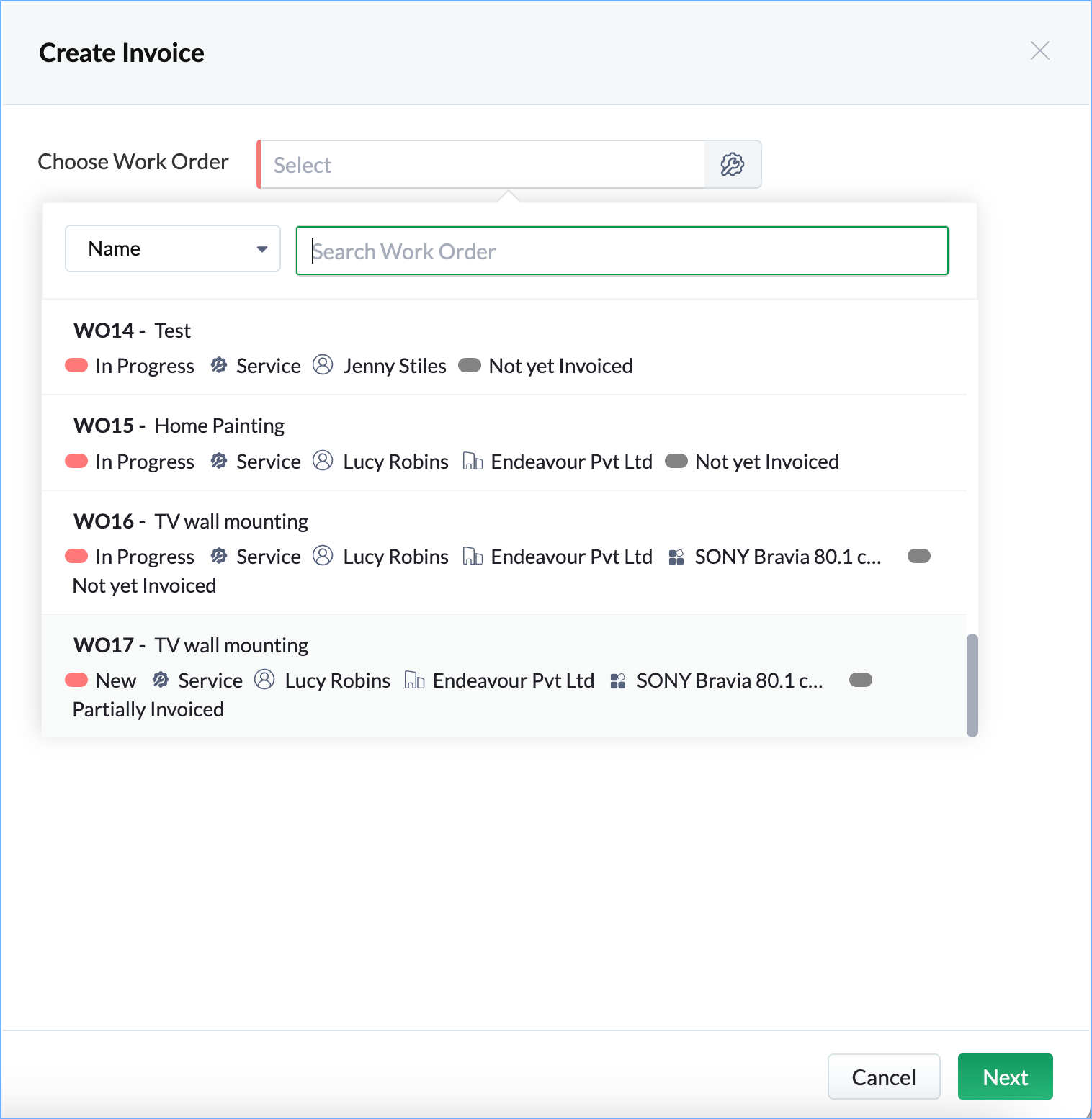Click the red In Progress status pill in WO14

pos(76,365)
